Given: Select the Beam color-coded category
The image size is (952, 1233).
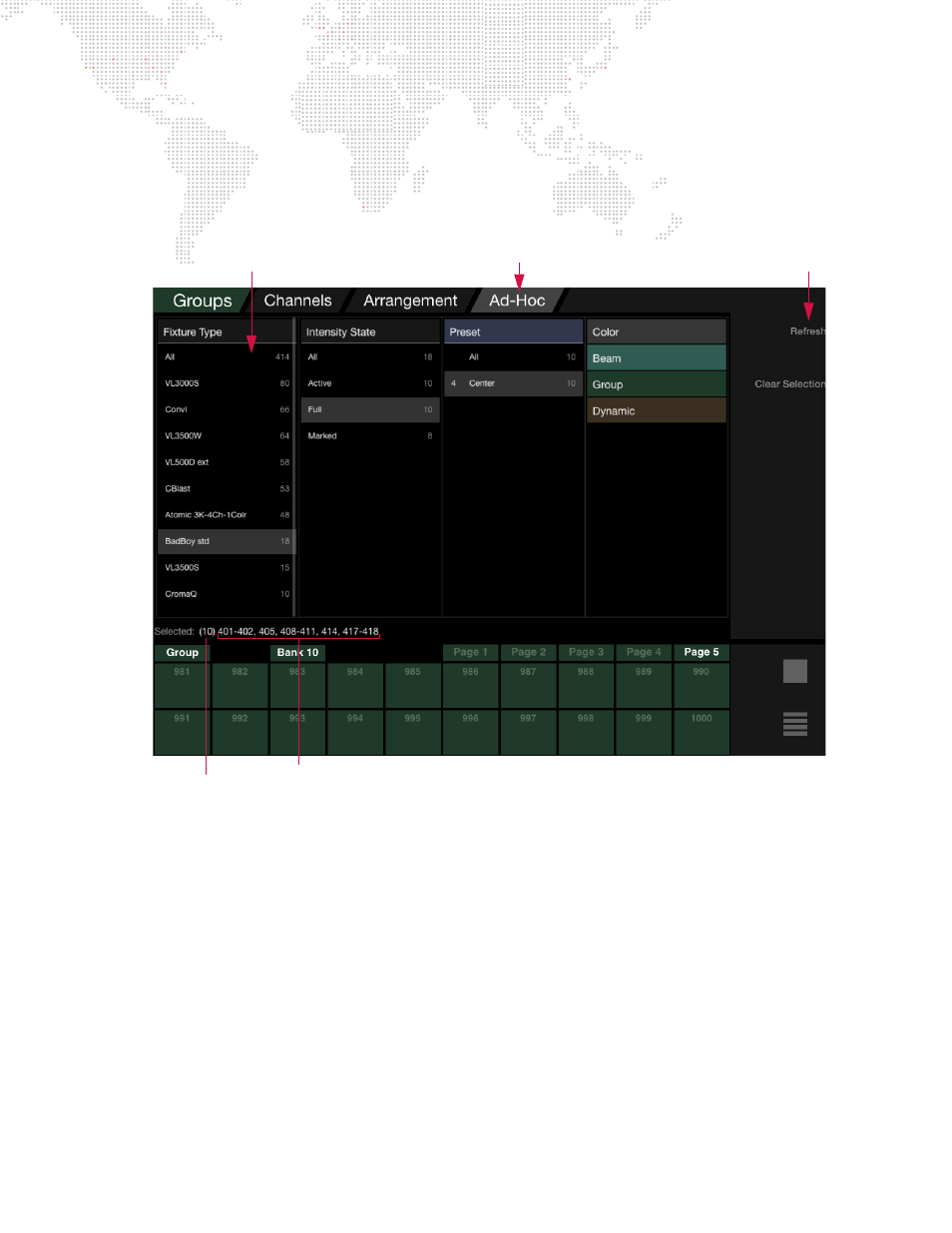Looking at the screenshot, I should [657, 358].
